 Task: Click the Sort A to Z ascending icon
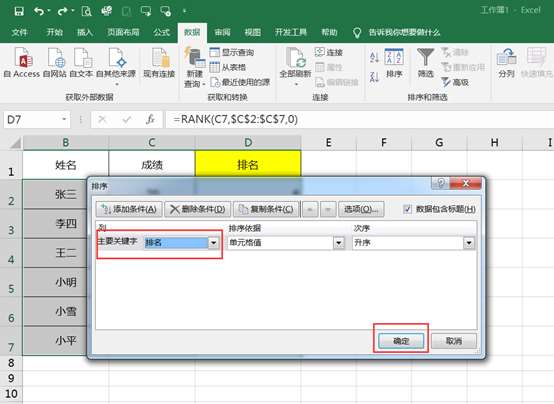(374, 57)
